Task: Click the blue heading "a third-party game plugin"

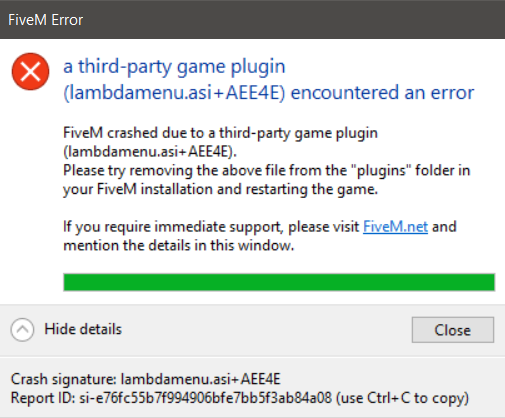Action: pos(174,67)
